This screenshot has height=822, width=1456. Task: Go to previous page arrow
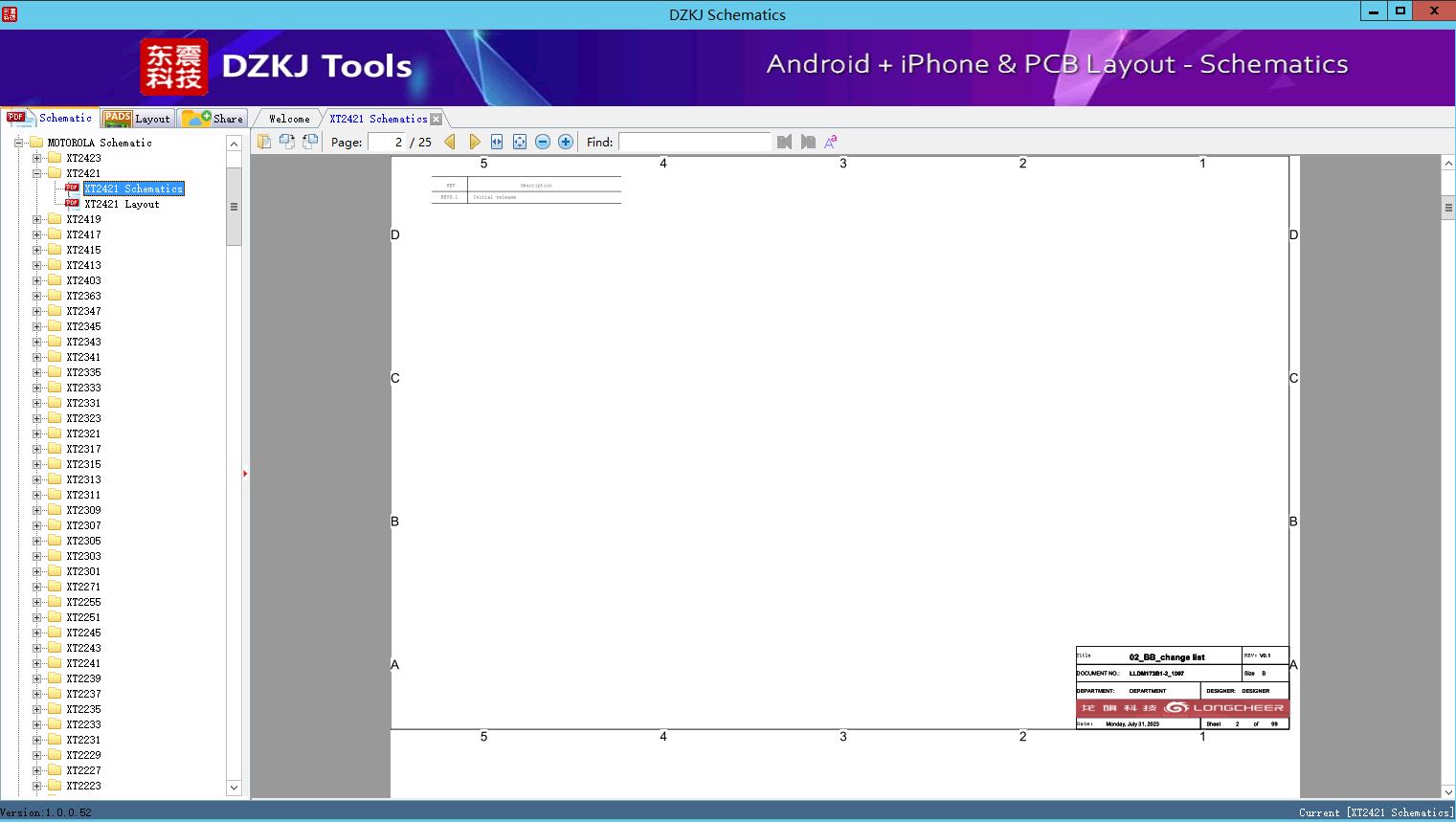450,142
